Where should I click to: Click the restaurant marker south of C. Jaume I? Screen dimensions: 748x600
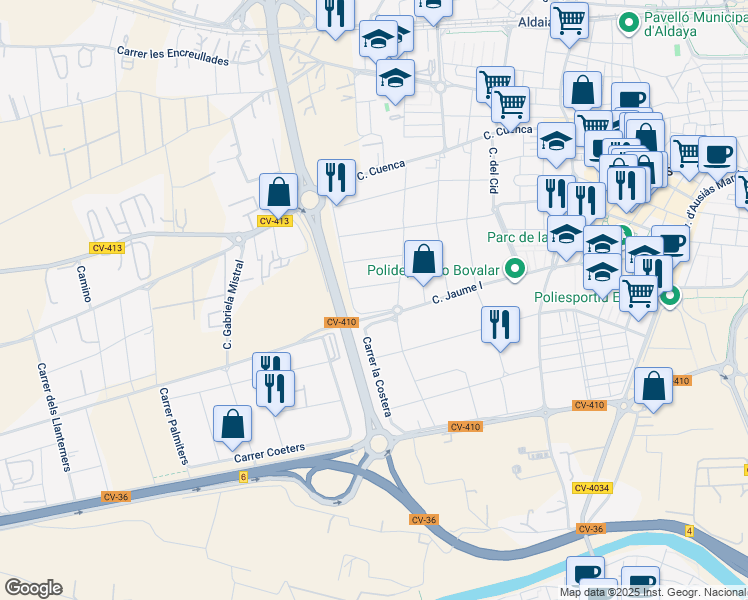point(500,324)
